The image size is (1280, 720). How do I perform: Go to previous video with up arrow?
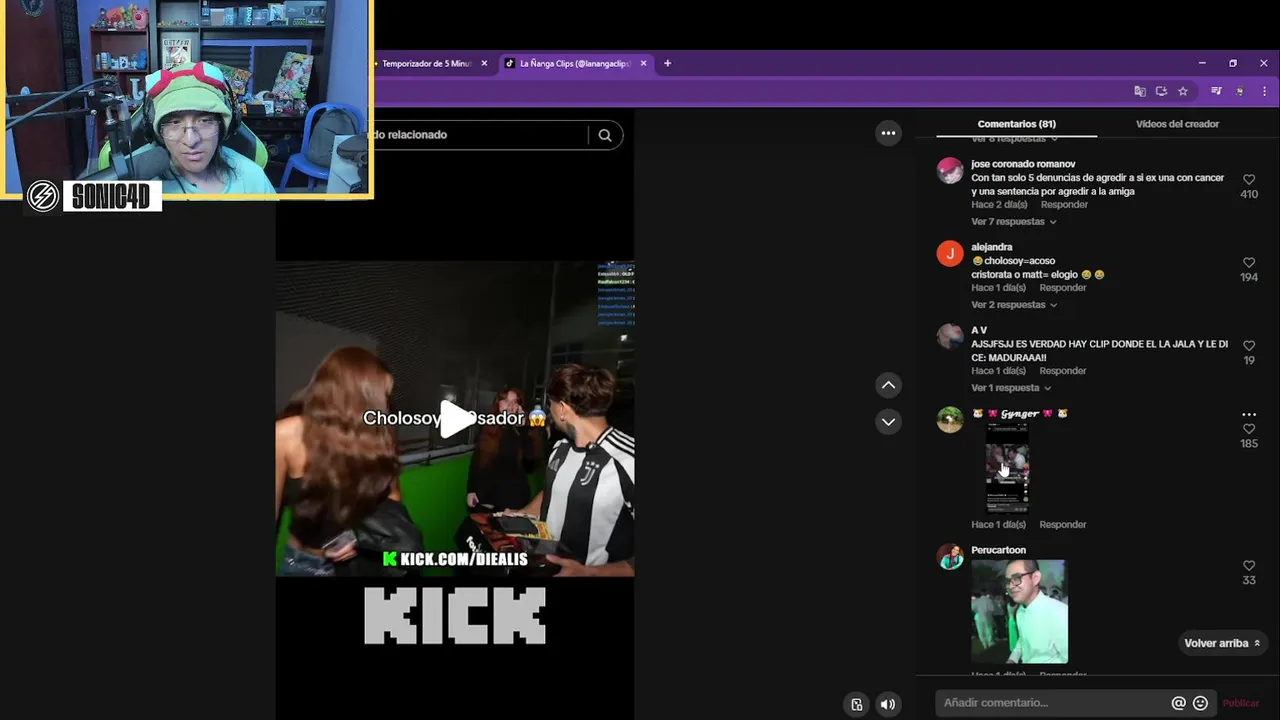click(888, 385)
